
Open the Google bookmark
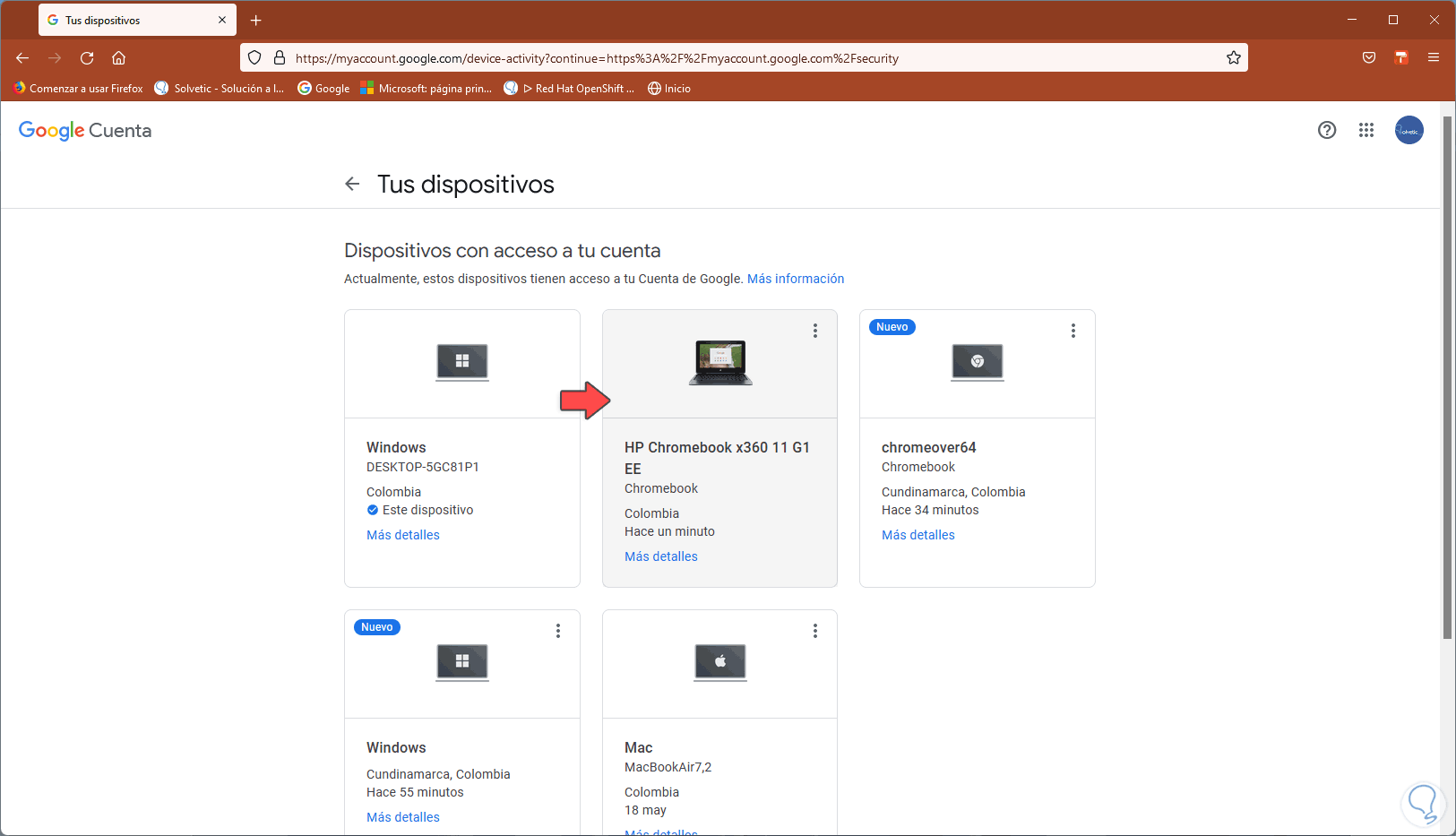pyautogui.click(x=323, y=89)
